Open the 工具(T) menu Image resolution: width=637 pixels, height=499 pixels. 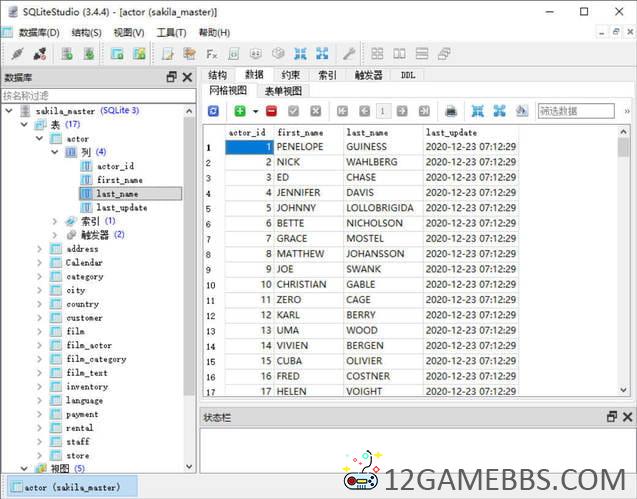pos(171,32)
